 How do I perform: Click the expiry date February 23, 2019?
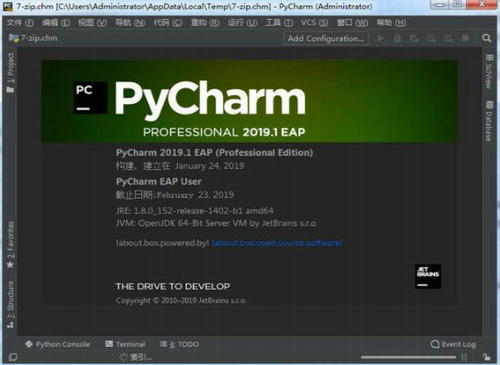coord(195,195)
